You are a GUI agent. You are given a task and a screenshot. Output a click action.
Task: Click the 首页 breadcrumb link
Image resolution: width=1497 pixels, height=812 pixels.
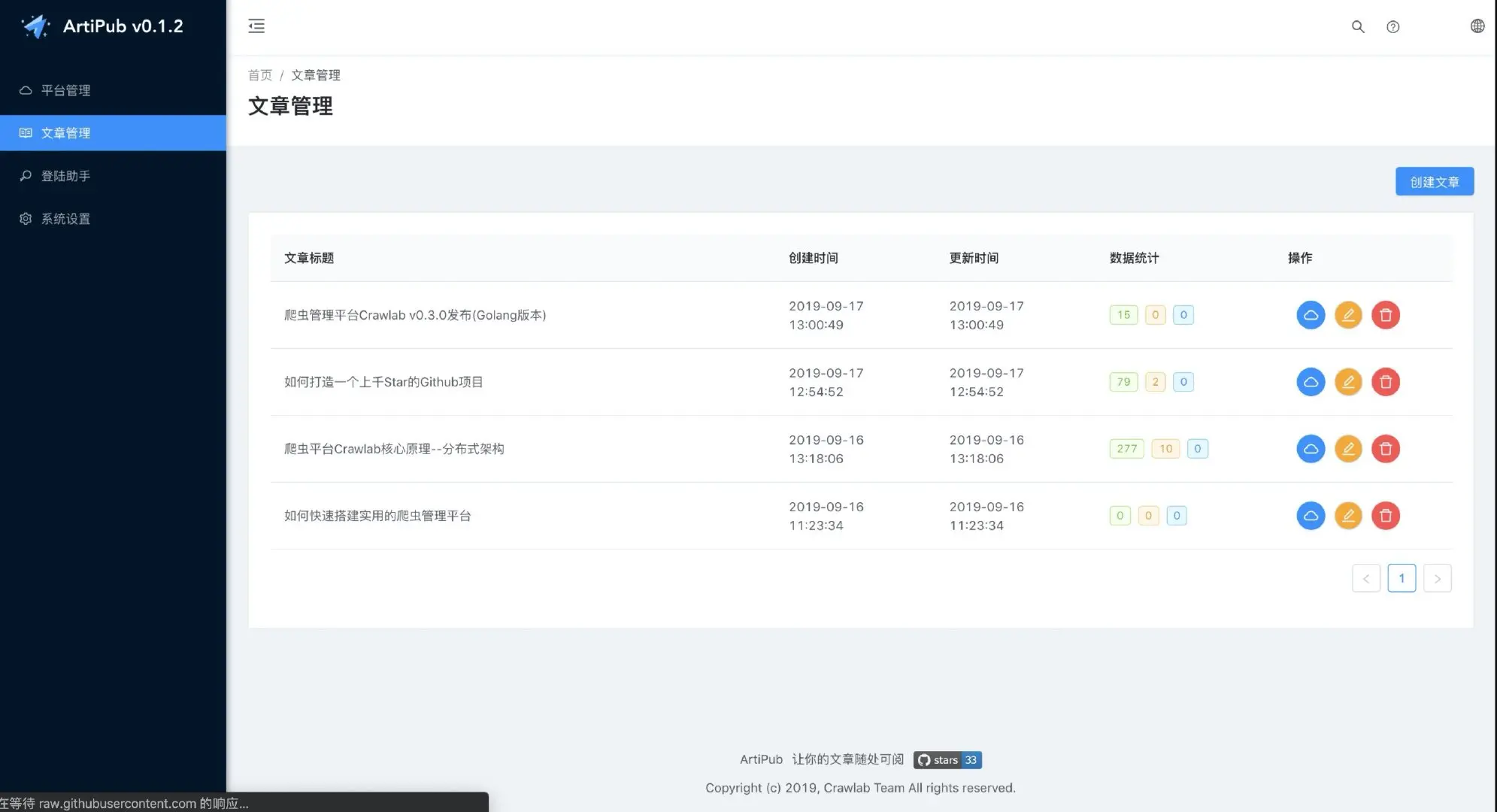[260, 75]
